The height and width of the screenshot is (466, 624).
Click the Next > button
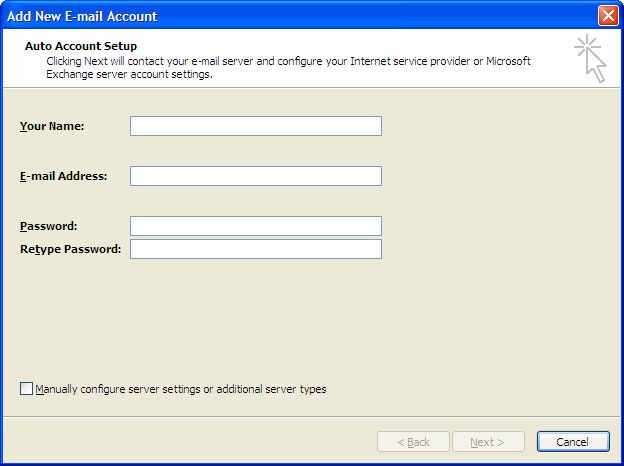[x=488, y=442]
